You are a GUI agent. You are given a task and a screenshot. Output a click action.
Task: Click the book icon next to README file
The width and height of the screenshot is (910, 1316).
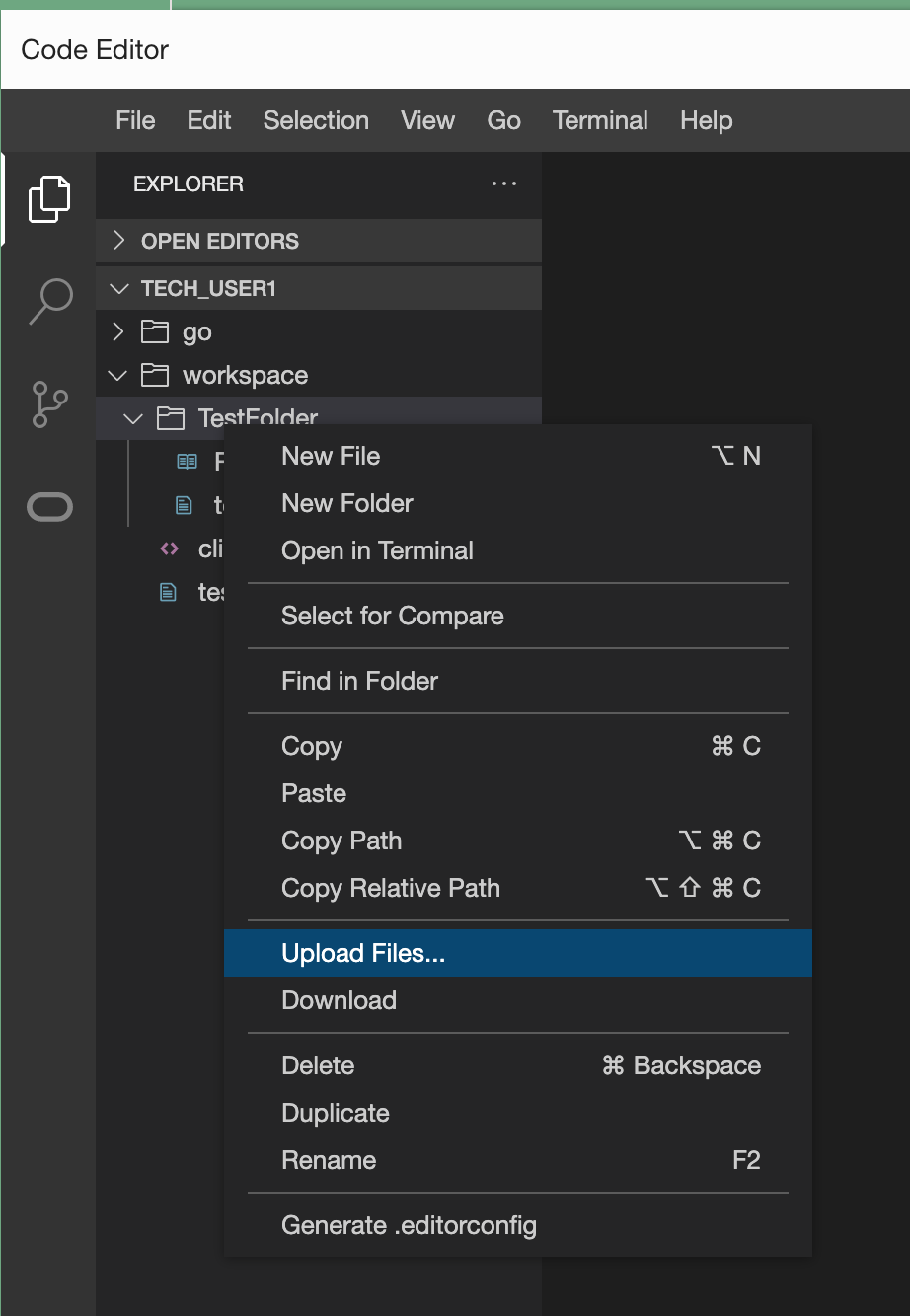pos(187,461)
